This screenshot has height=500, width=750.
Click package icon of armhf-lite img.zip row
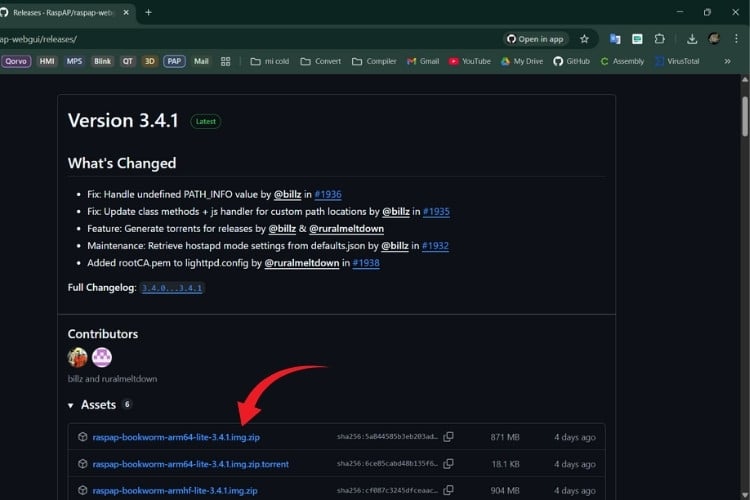(82, 490)
